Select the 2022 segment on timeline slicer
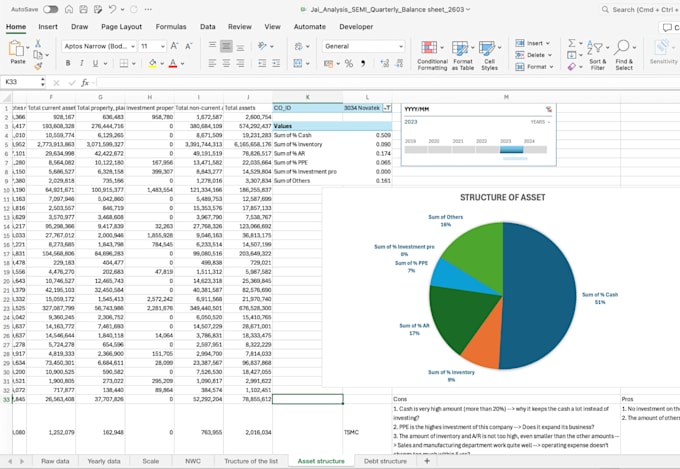The image size is (680, 469). point(487,150)
